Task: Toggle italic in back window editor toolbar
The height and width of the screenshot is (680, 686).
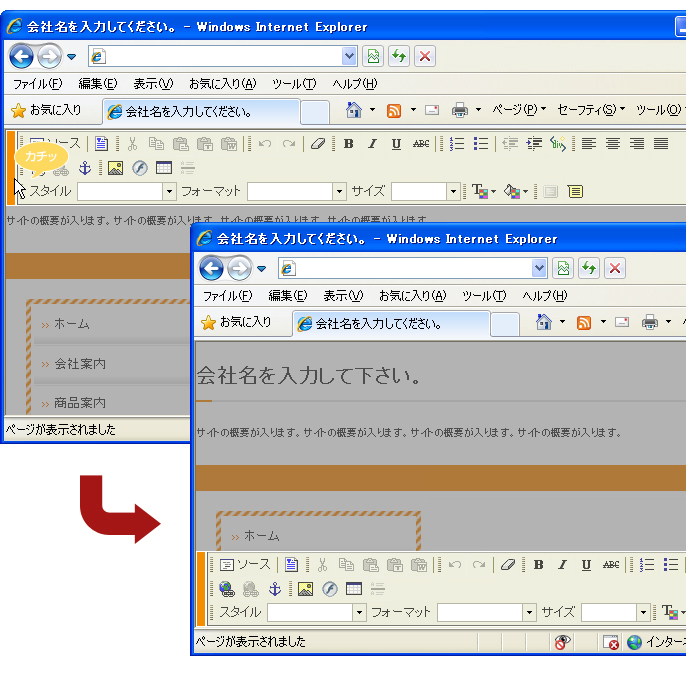Action: coord(372,144)
